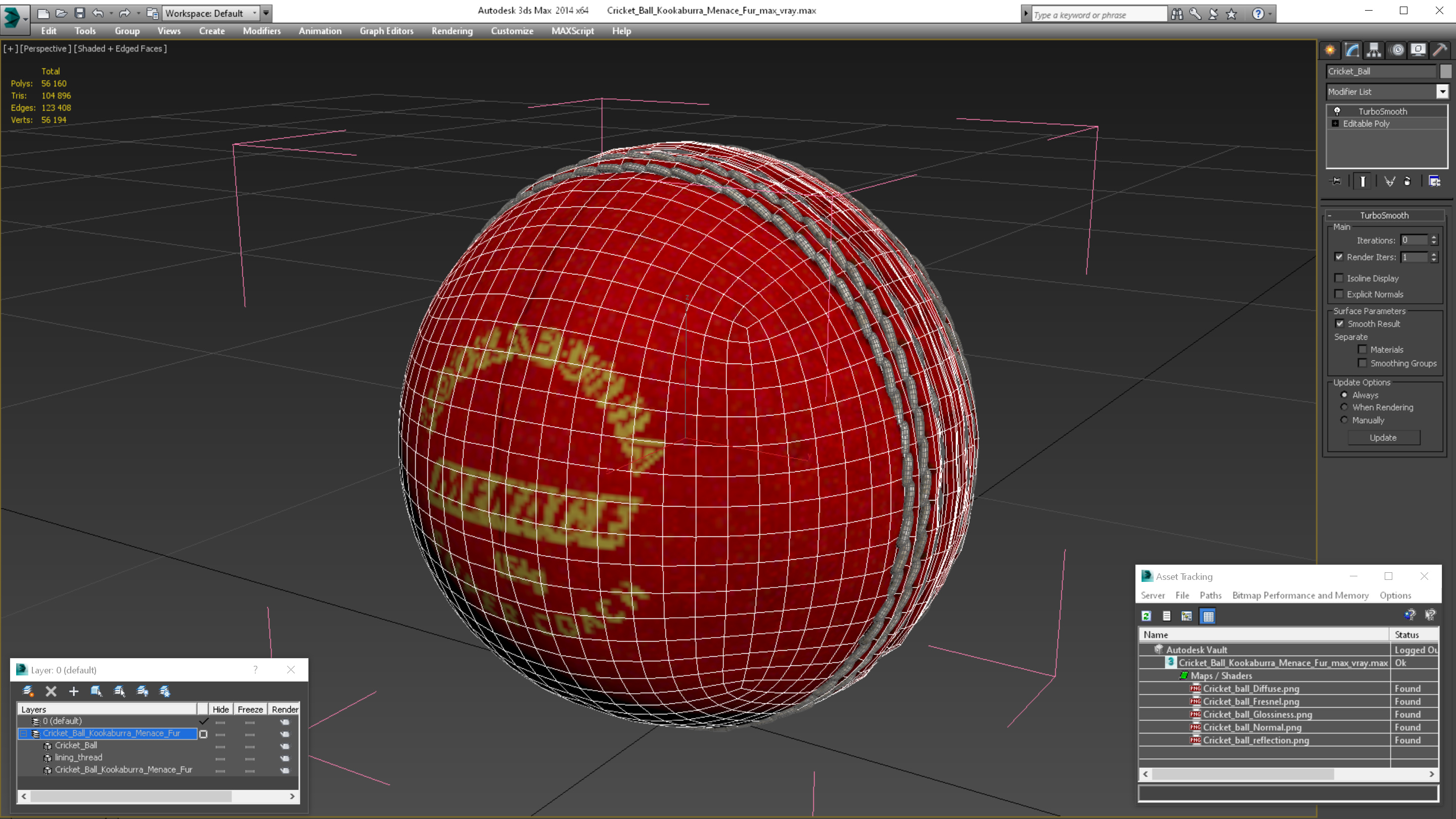Image resolution: width=1456 pixels, height=819 pixels.
Task: Open the Display command panel tab
Action: pyautogui.click(x=1418, y=51)
